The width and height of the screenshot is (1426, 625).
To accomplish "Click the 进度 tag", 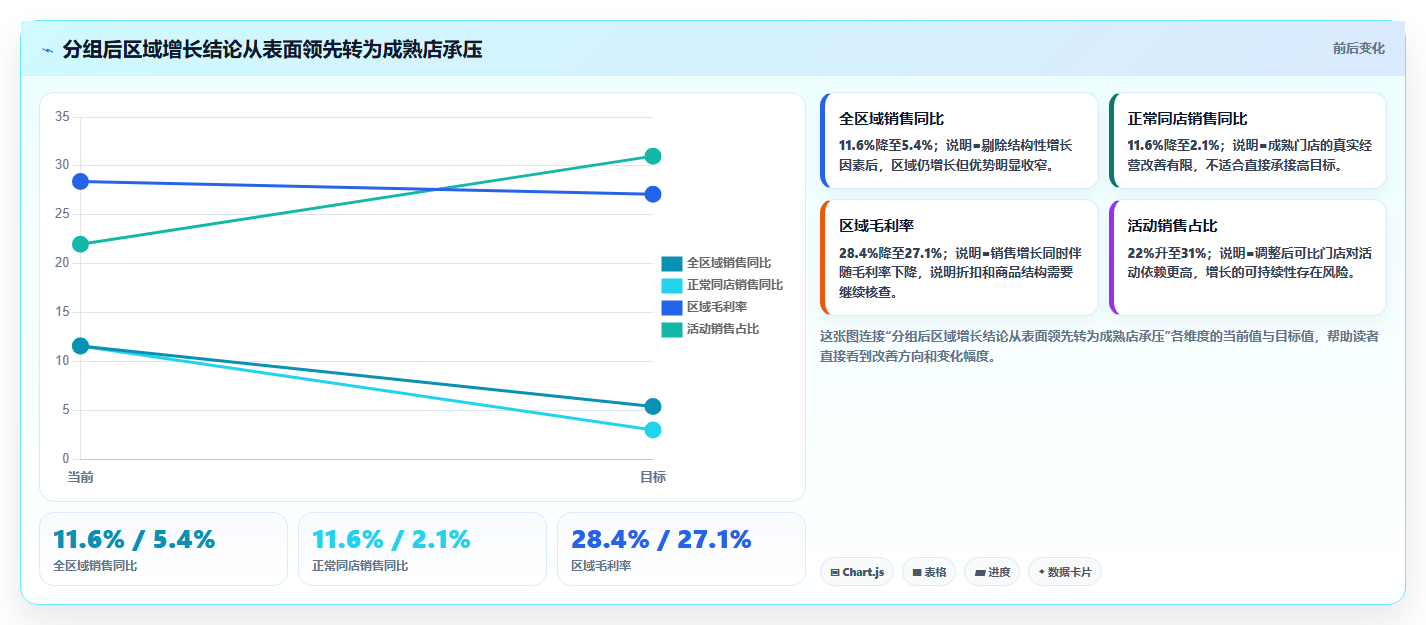I will 992,572.
